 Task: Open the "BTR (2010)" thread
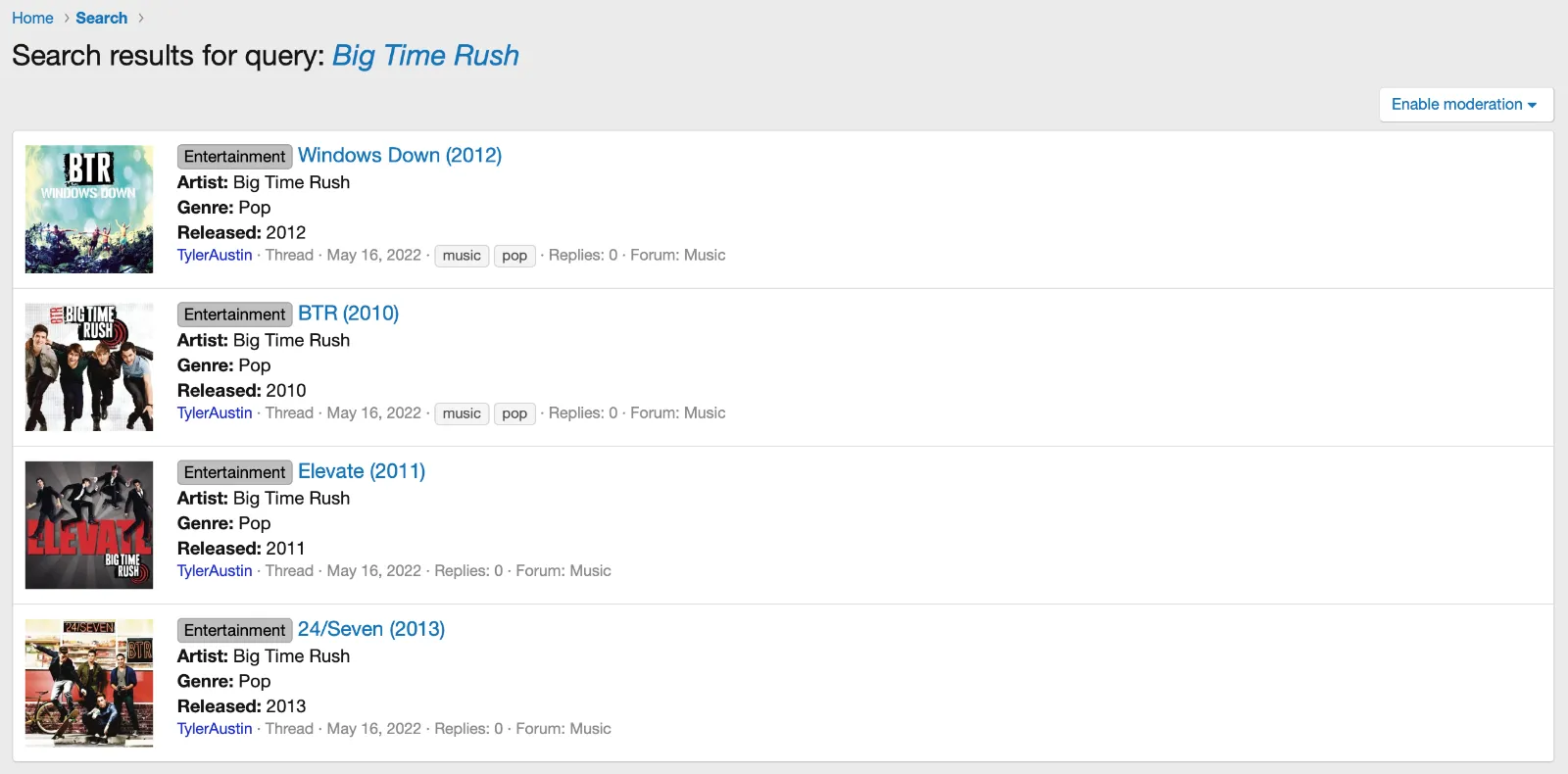click(350, 314)
